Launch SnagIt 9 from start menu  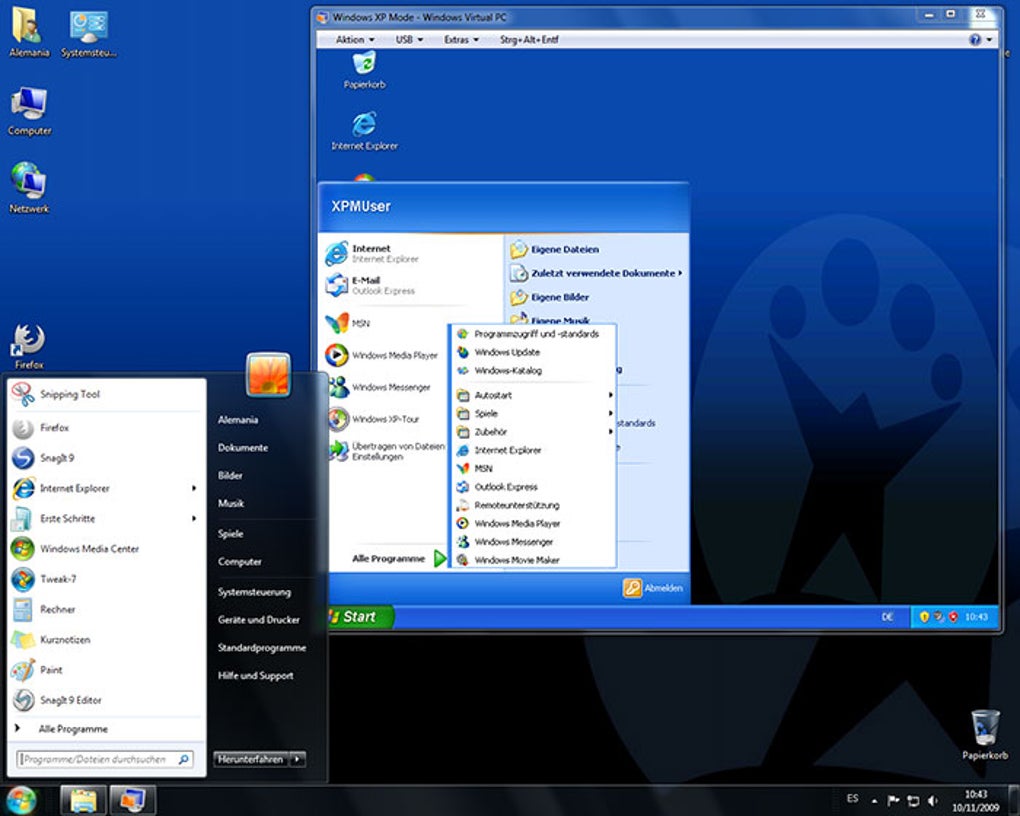pos(57,458)
